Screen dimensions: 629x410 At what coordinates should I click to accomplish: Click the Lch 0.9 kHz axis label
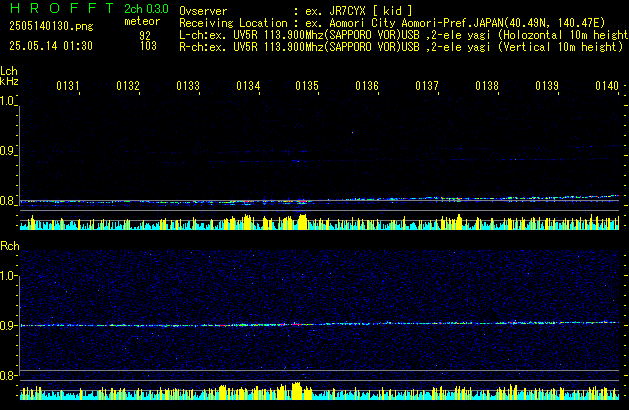click(7, 151)
